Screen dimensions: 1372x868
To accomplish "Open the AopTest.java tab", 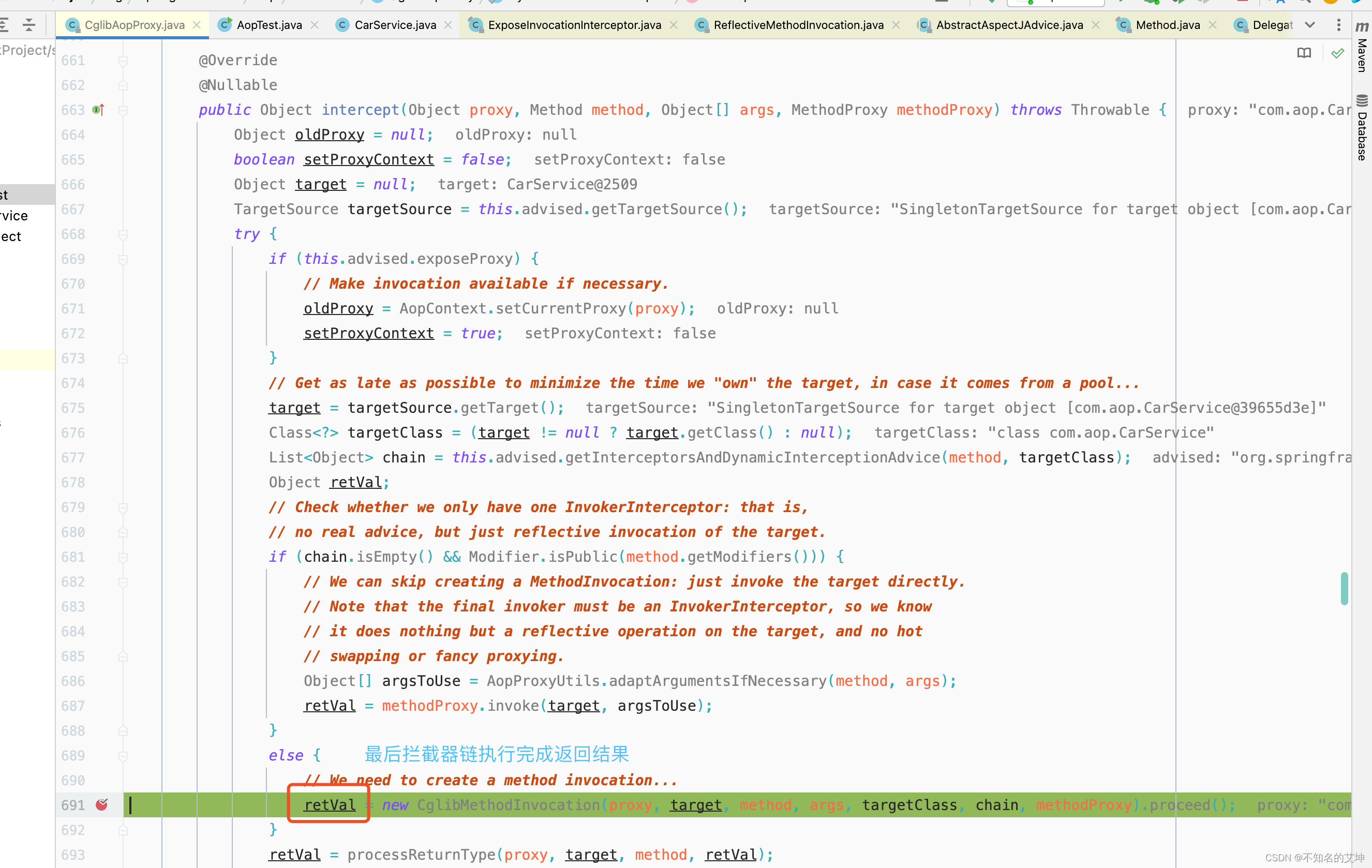I will pyautogui.click(x=260, y=25).
